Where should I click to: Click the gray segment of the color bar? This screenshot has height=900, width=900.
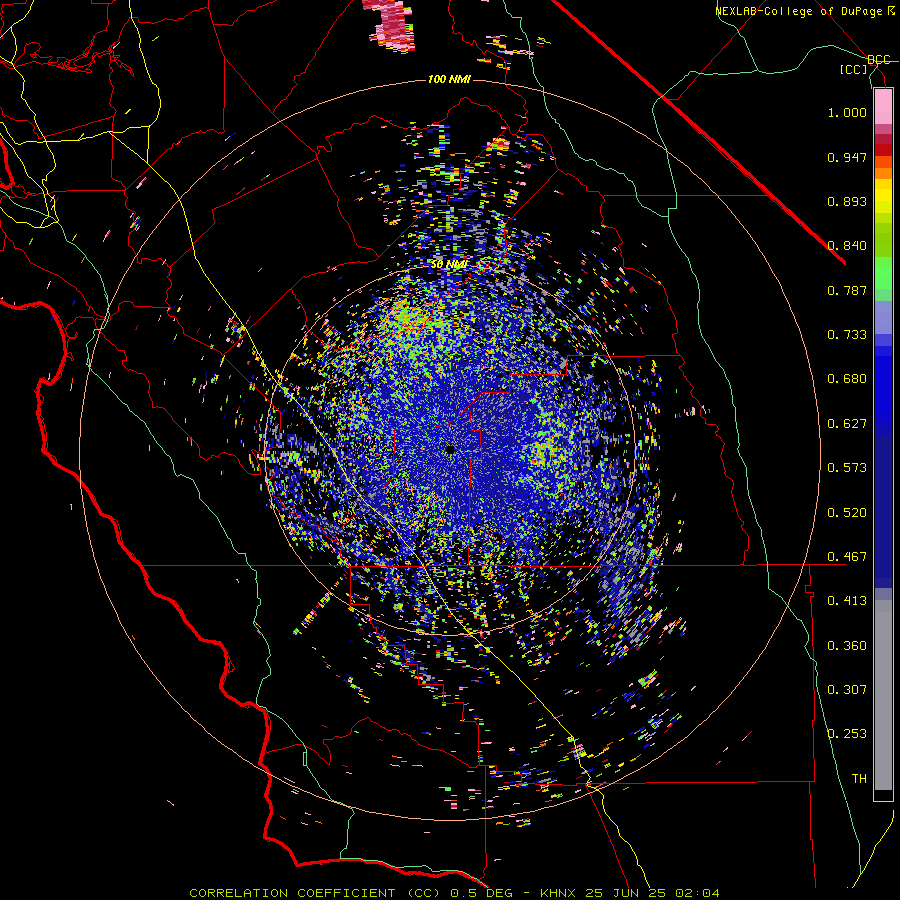coord(883,695)
